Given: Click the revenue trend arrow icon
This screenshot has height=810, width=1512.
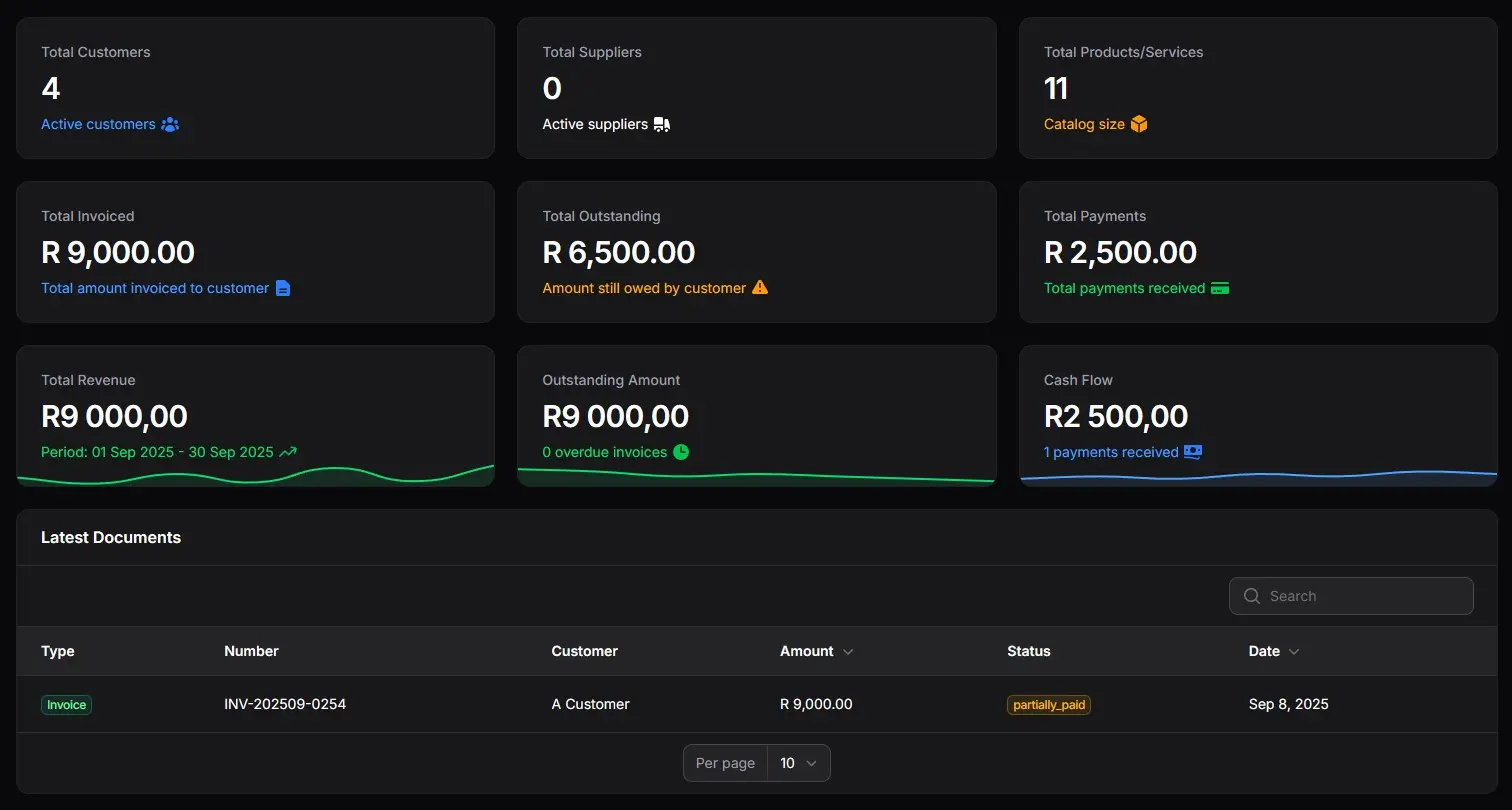Looking at the screenshot, I should pyautogui.click(x=288, y=452).
